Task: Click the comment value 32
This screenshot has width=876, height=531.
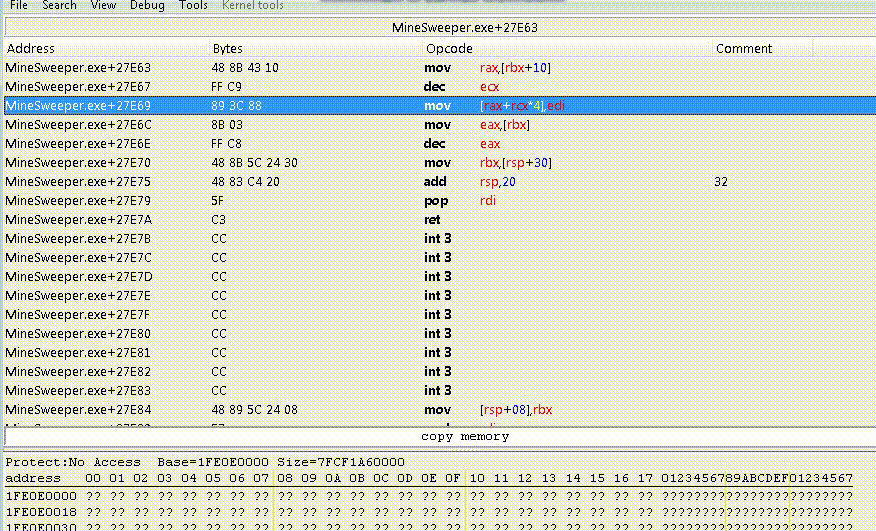Action: coord(721,182)
